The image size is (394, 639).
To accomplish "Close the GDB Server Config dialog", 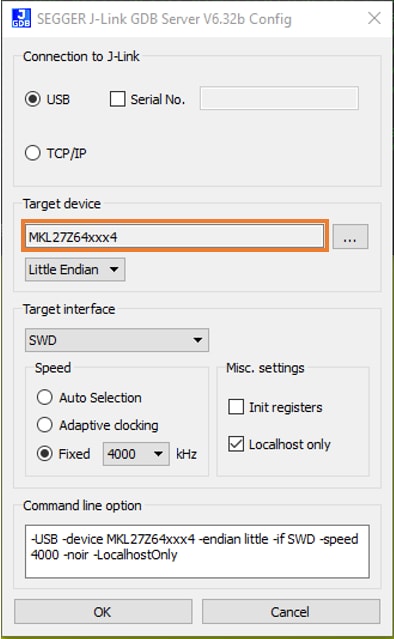I will pyautogui.click(x=374, y=18).
